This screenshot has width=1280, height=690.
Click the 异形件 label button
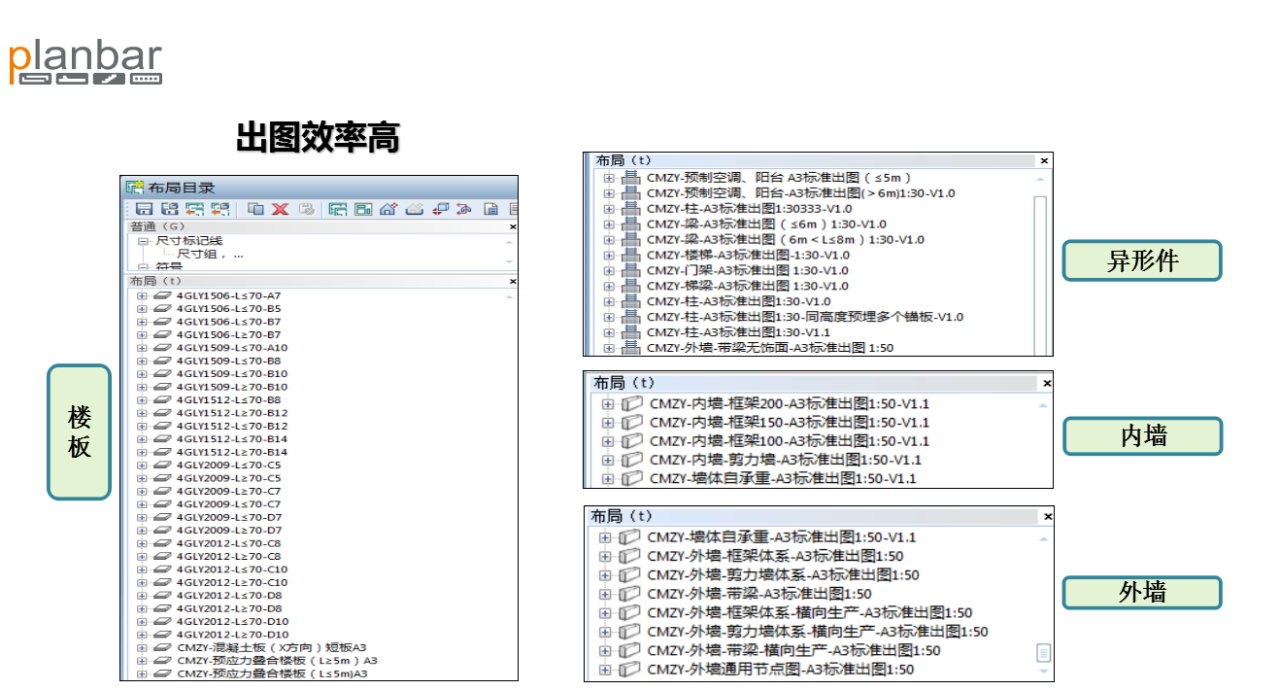pyautogui.click(x=1142, y=261)
